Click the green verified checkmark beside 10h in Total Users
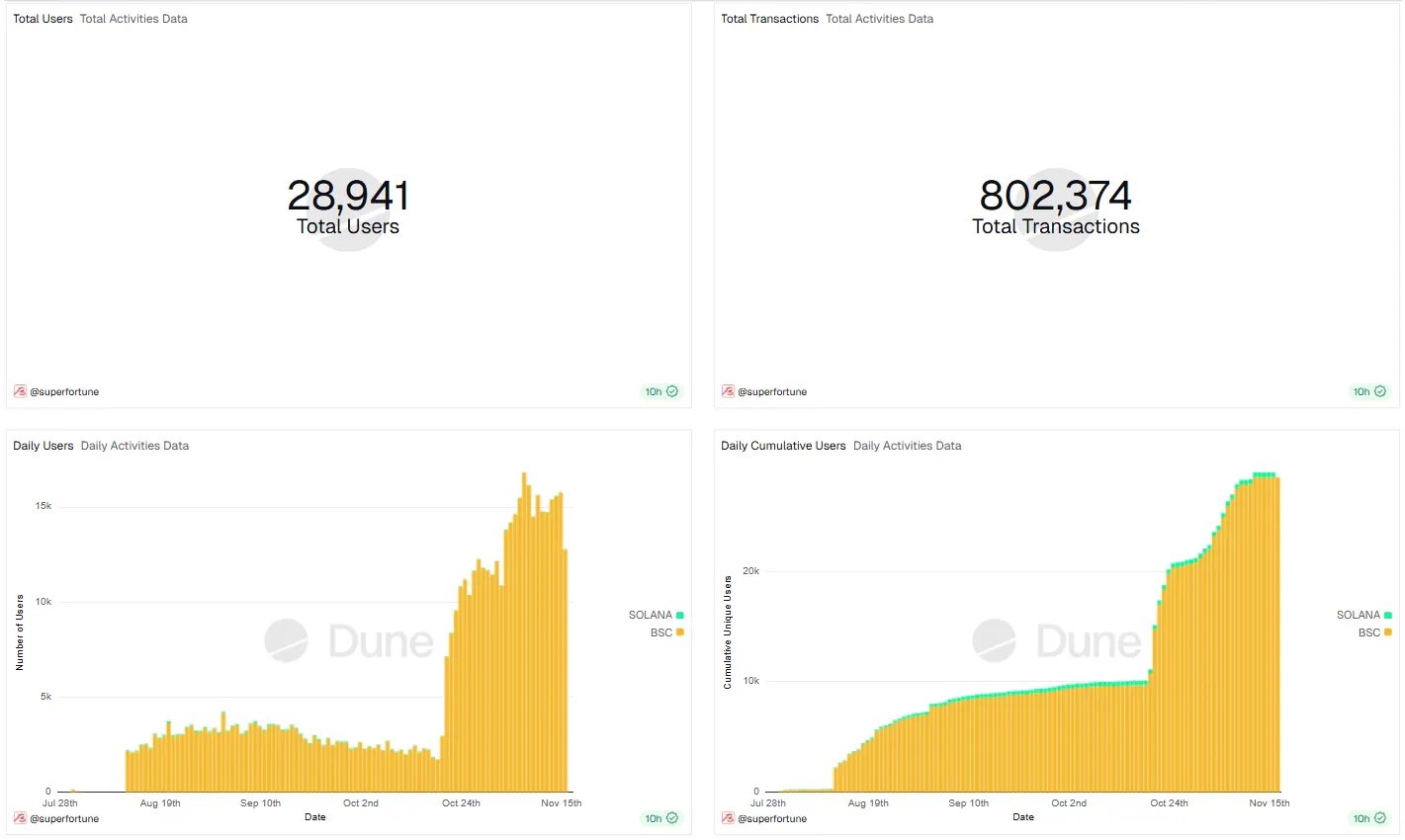 click(x=674, y=391)
